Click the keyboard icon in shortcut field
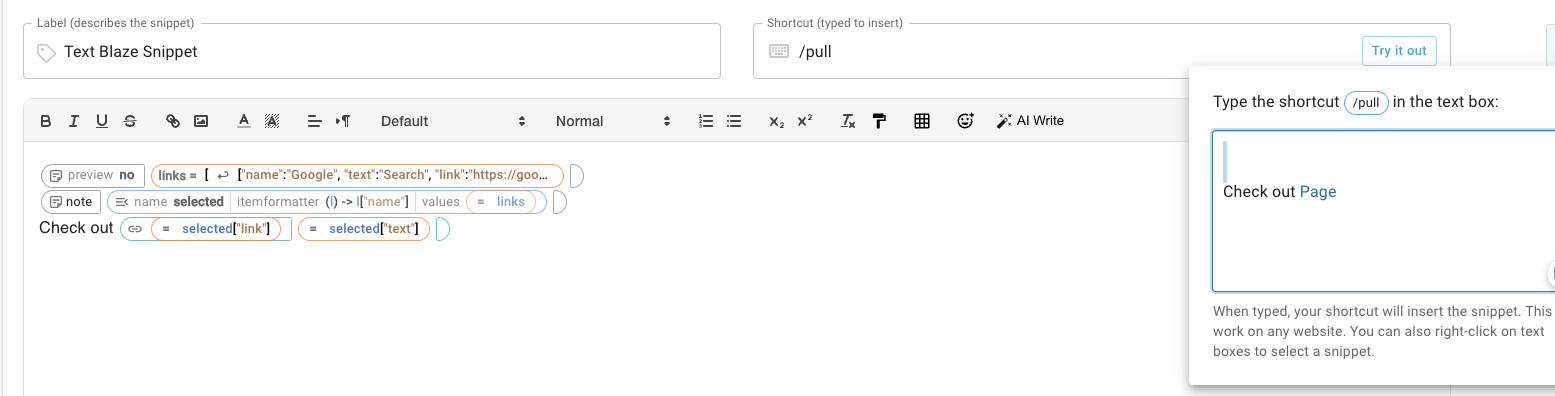Image resolution: width=1555 pixels, height=396 pixels. [778, 51]
